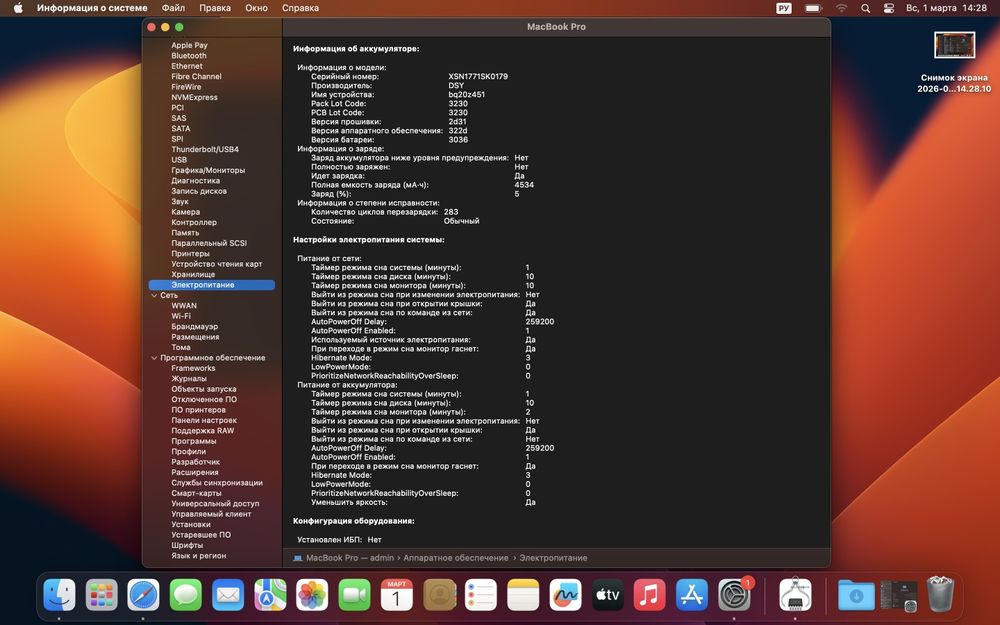Select the highlighted Электропитание sidebar item

(x=212, y=285)
